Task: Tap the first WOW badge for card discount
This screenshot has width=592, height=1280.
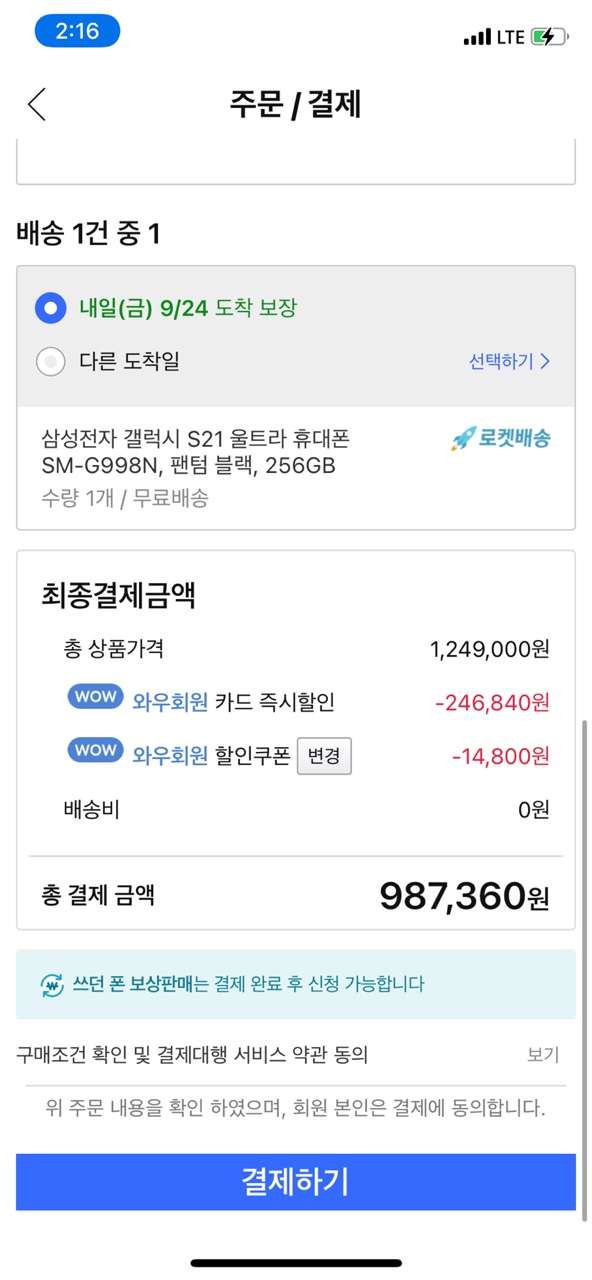Action: pyautogui.click(x=96, y=697)
